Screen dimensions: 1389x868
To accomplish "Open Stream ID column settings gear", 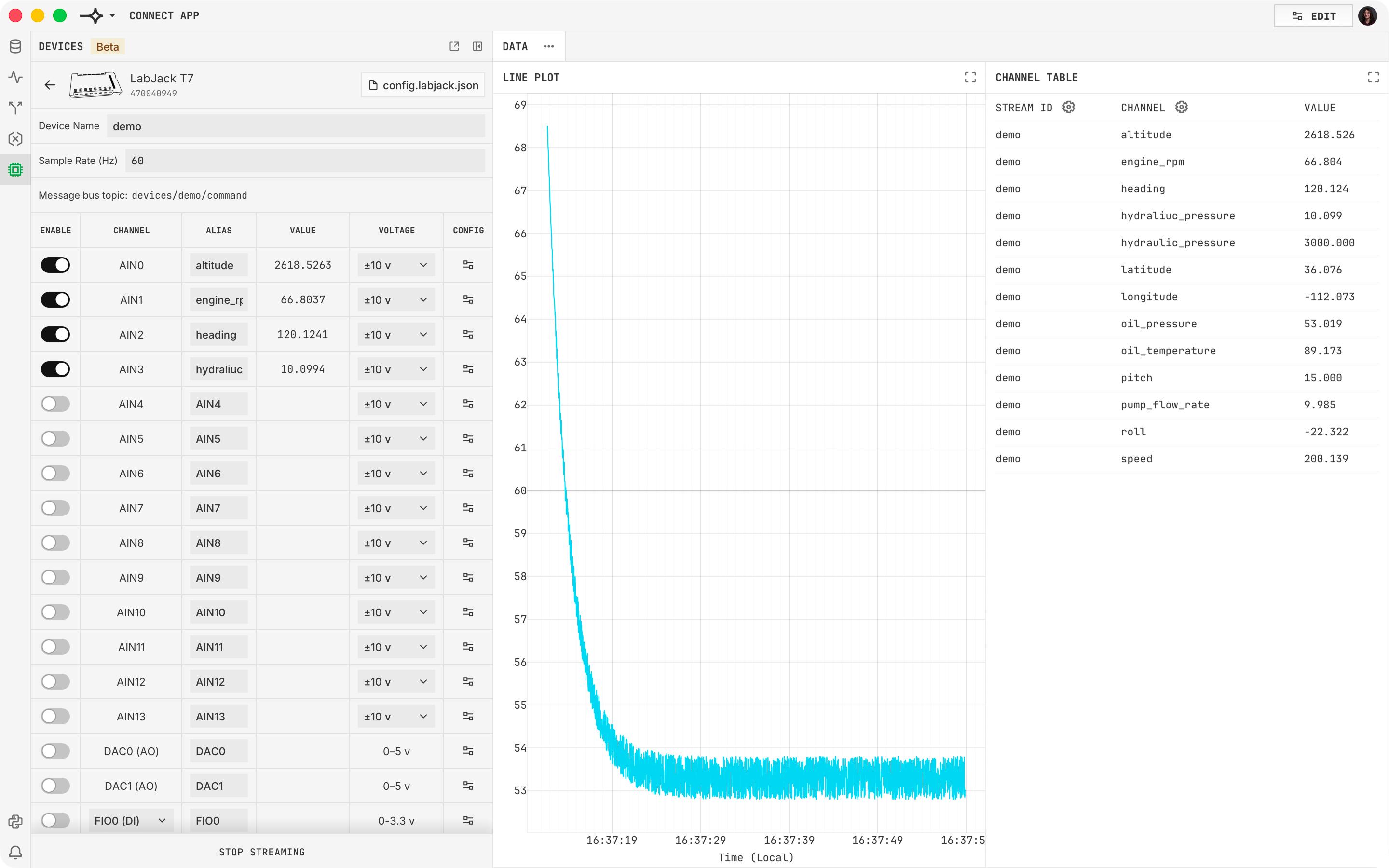I will click(1068, 108).
